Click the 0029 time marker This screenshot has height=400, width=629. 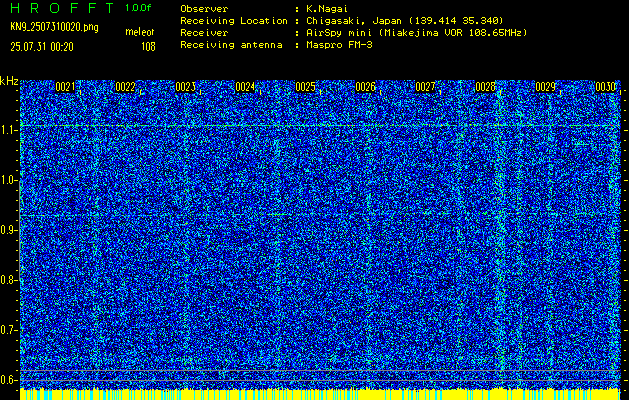(546, 87)
